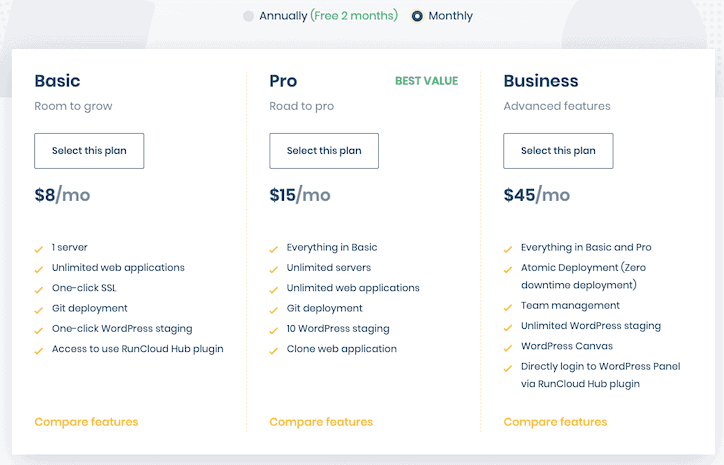Screen dimensions: 724x465
Task: Click checkmark next to Unlimited servers
Action: [273, 270]
